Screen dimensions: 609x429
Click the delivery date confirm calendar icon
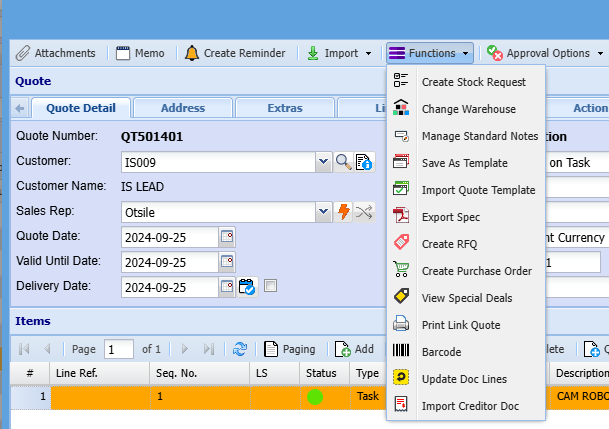247,287
